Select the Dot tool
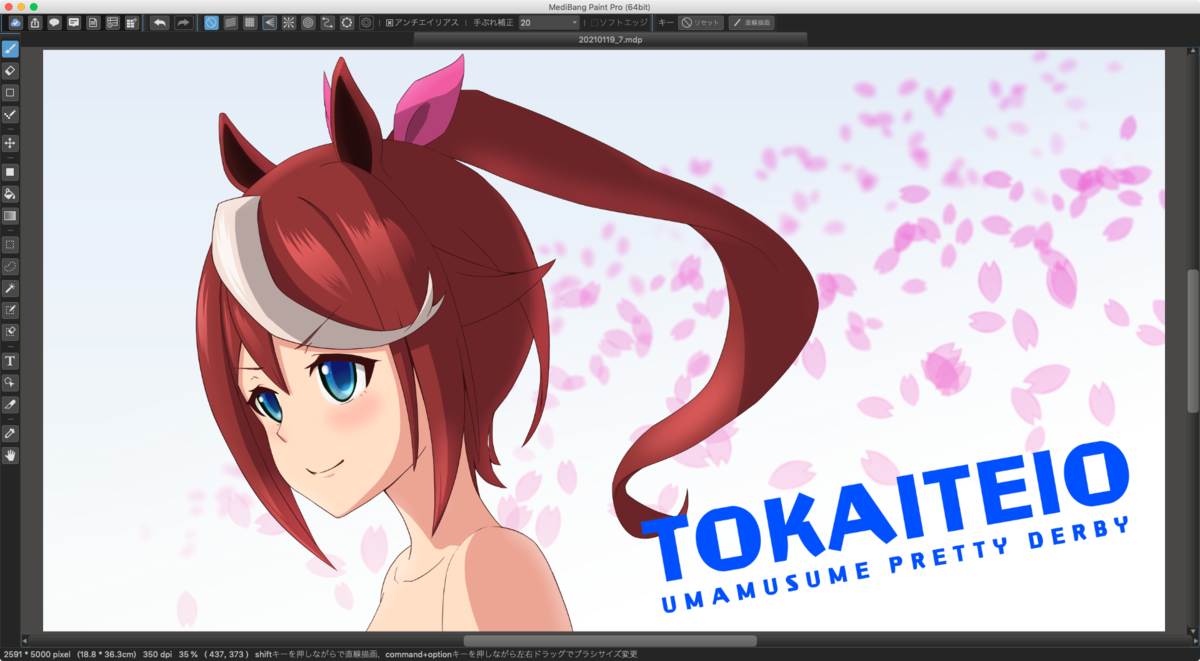 (10, 115)
